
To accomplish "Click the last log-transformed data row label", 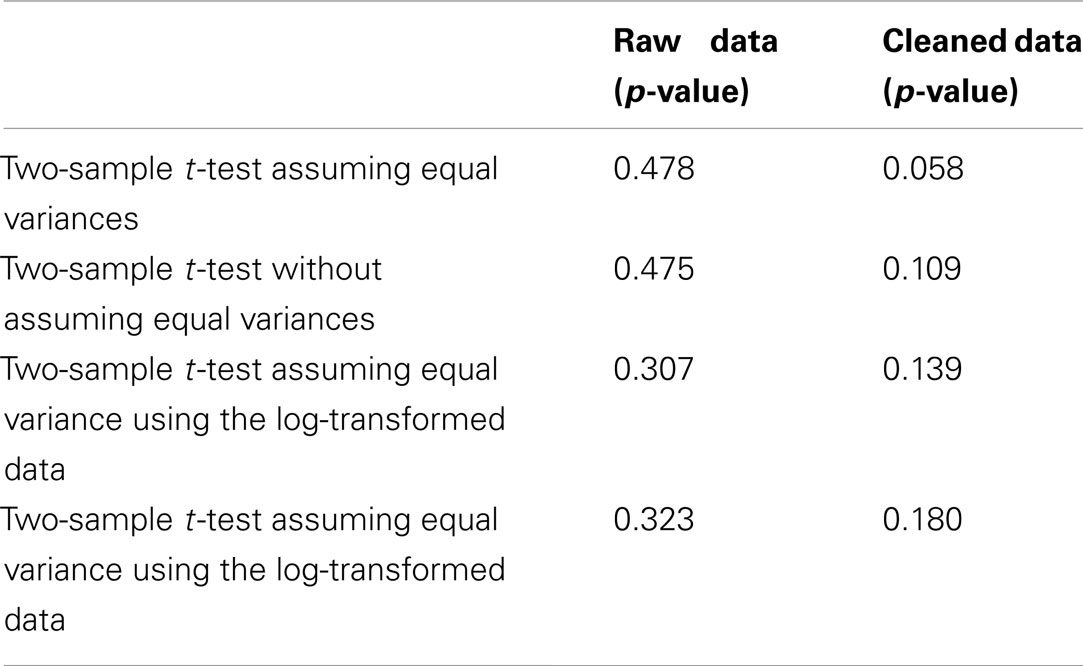I will [253, 569].
